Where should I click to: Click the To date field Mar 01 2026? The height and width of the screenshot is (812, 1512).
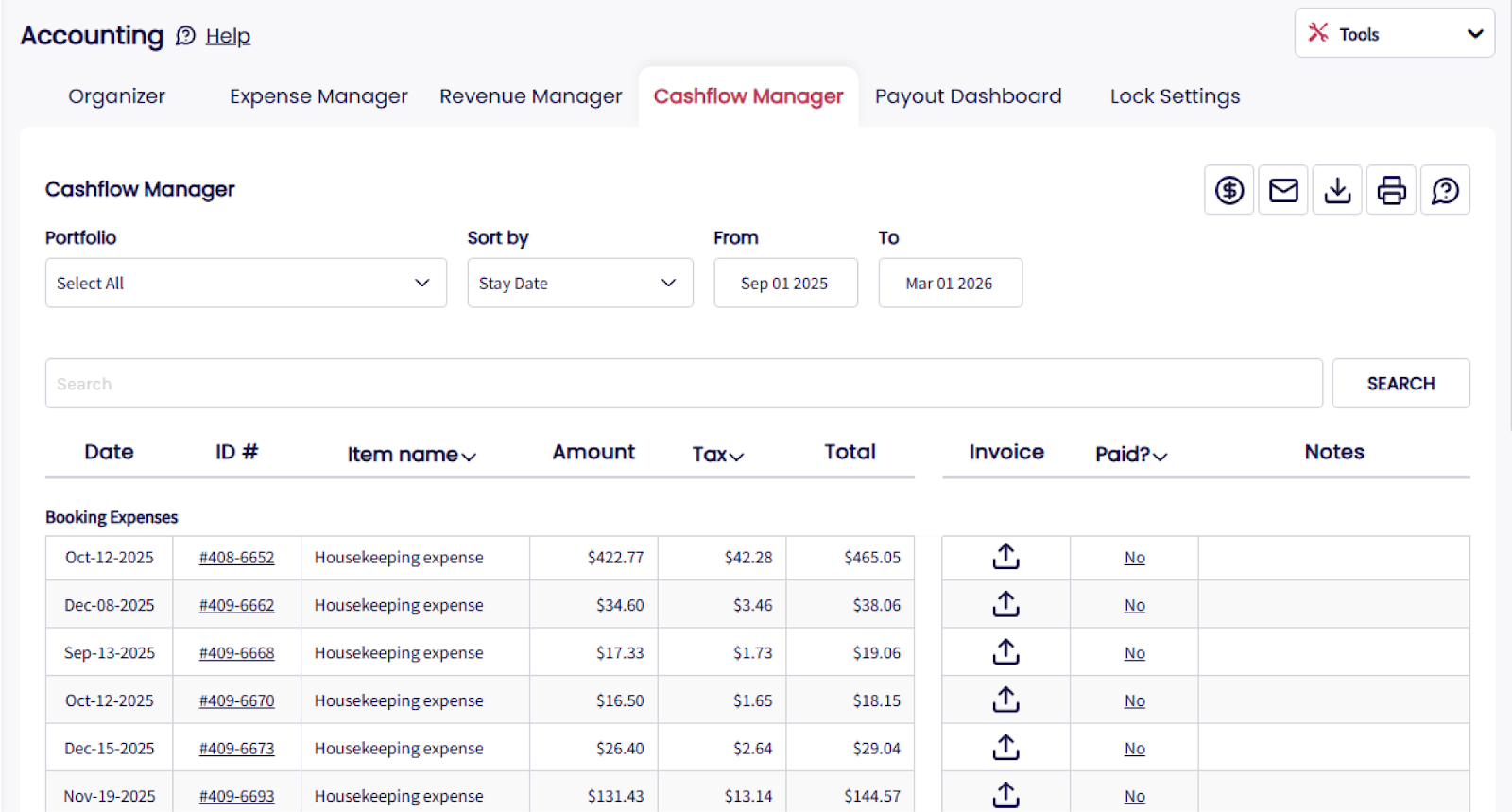coord(950,283)
